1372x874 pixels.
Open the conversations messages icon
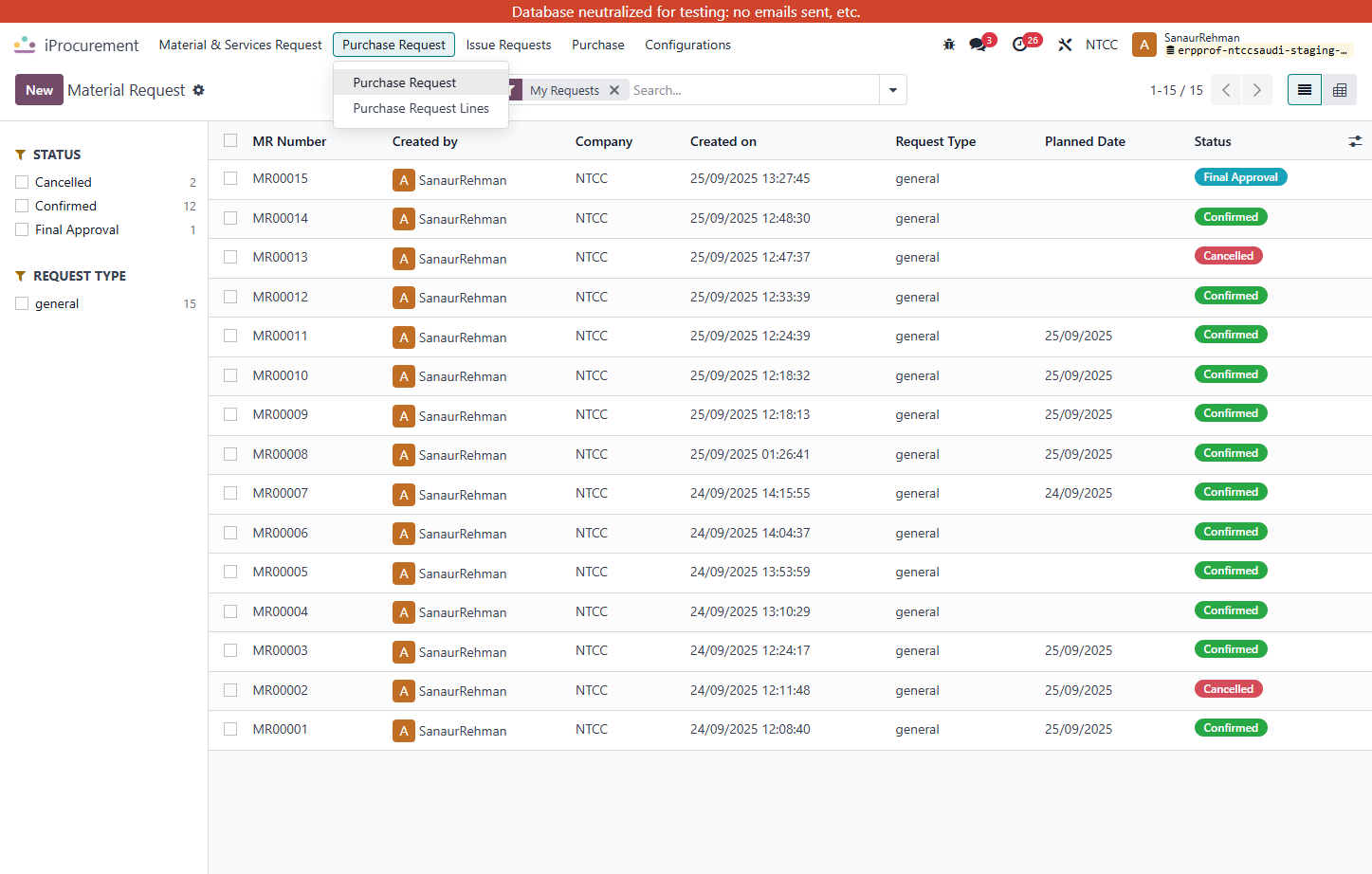(x=978, y=45)
